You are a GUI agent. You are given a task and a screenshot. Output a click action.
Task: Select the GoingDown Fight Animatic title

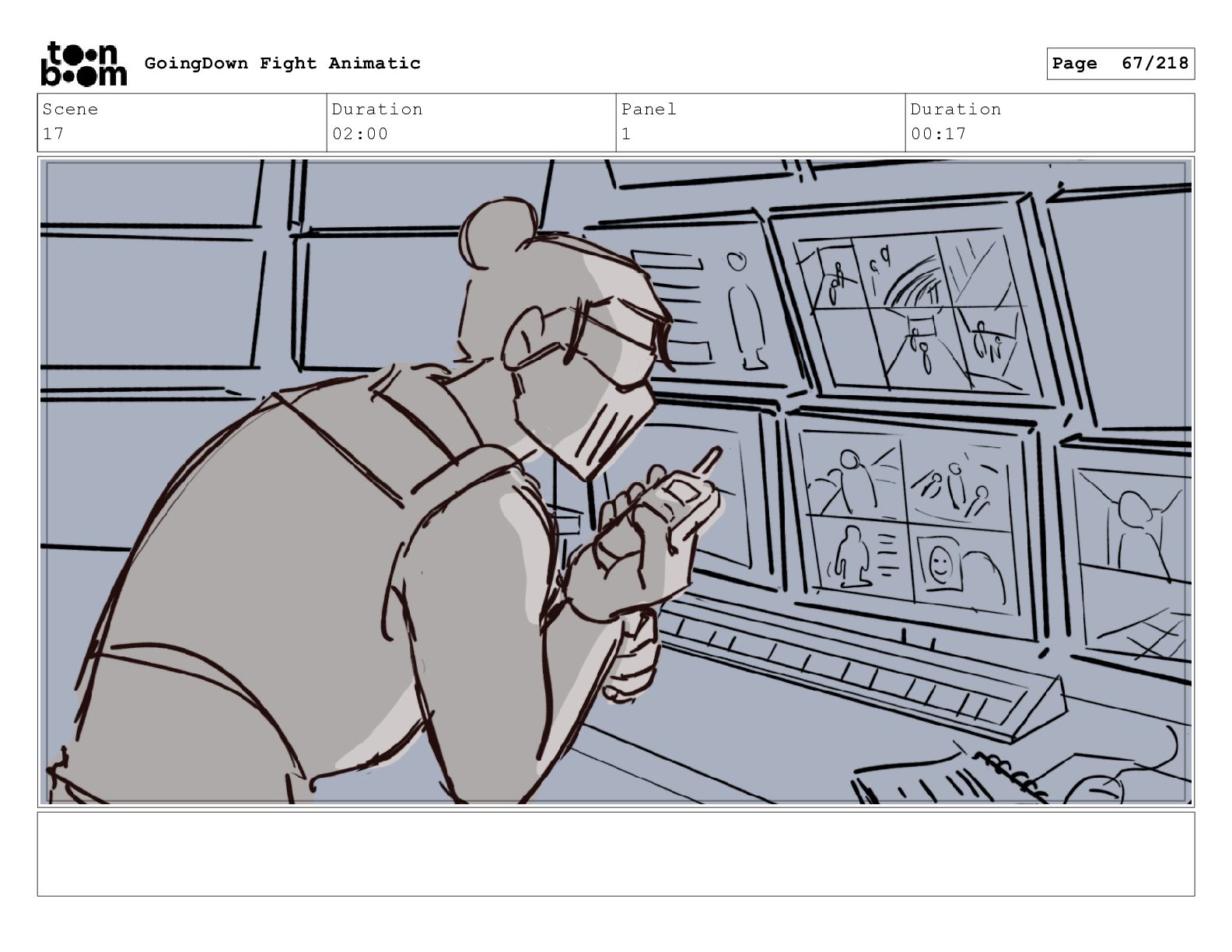point(282,63)
